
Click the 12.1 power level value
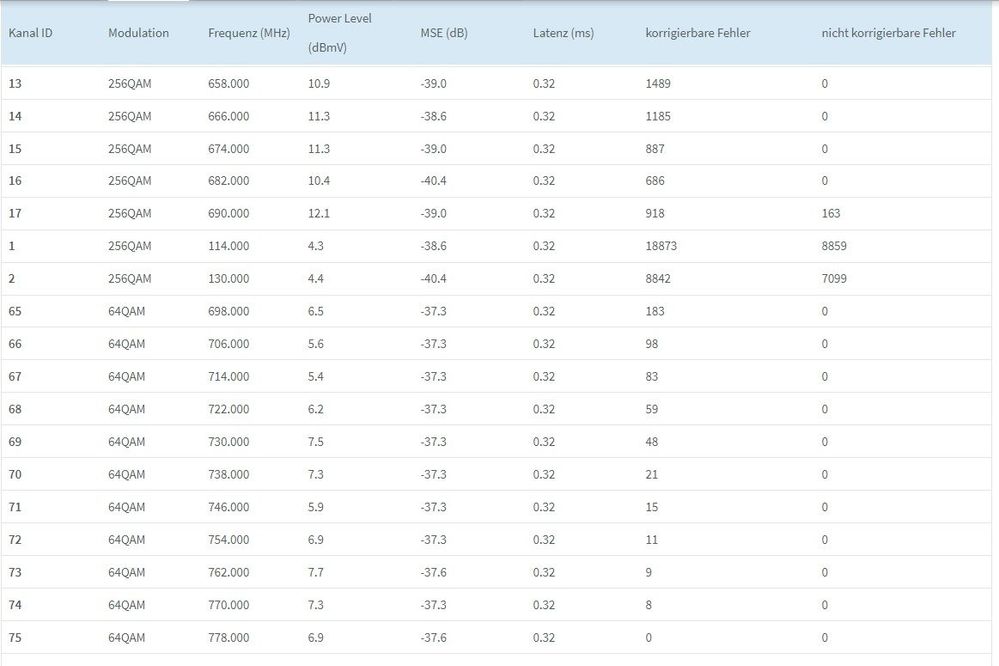coord(318,213)
